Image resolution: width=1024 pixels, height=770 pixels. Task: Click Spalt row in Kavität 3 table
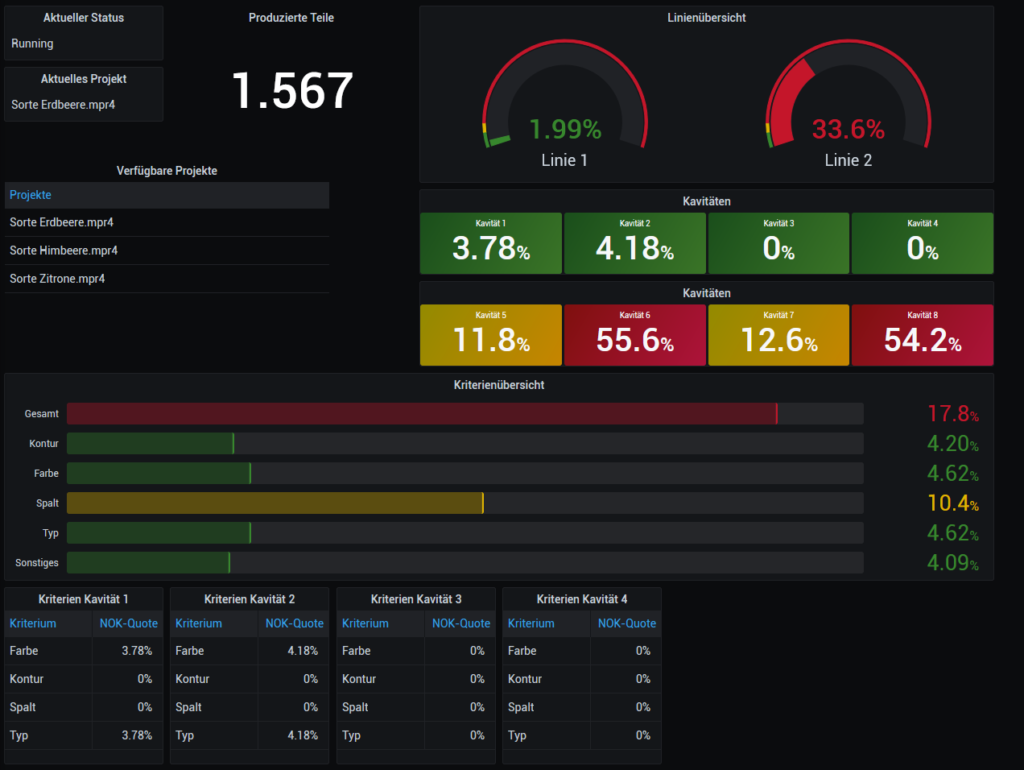click(x=416, y=707)
